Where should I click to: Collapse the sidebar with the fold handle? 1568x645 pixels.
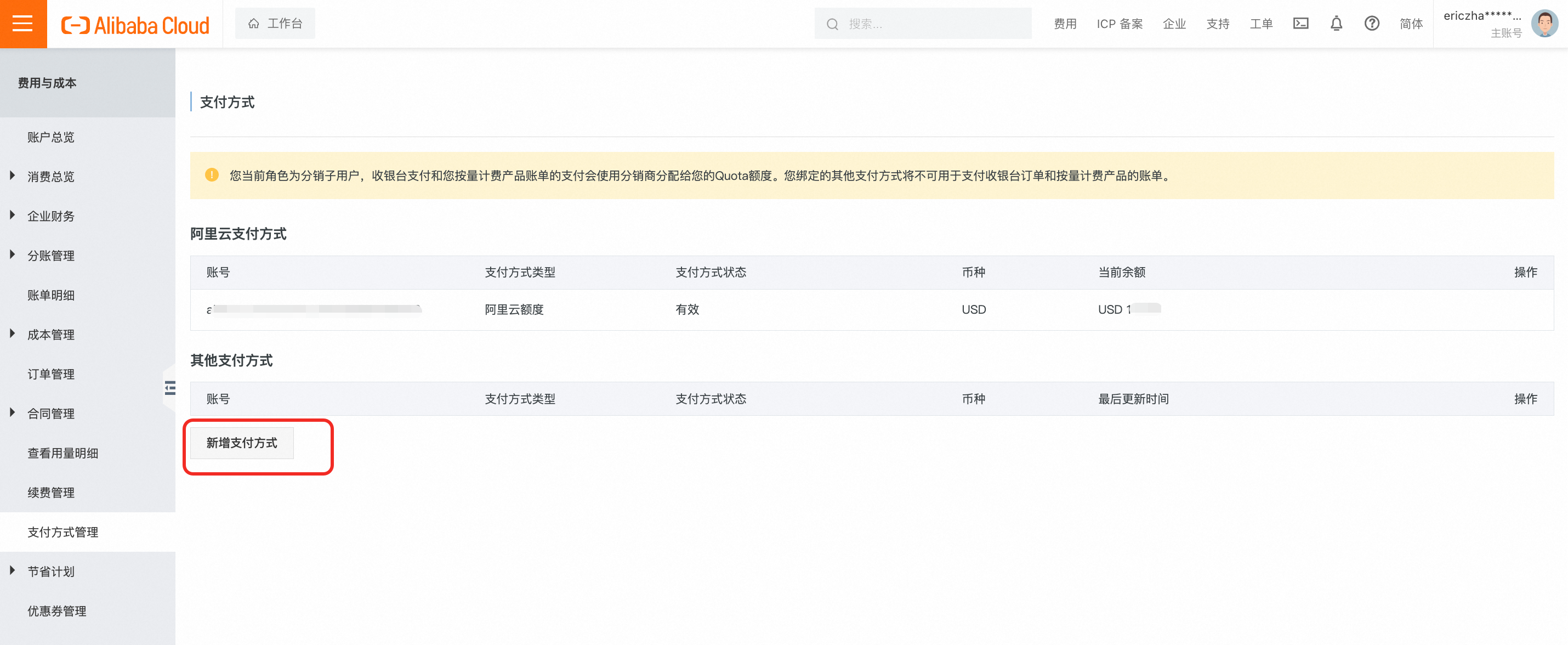tap(170, 387)
